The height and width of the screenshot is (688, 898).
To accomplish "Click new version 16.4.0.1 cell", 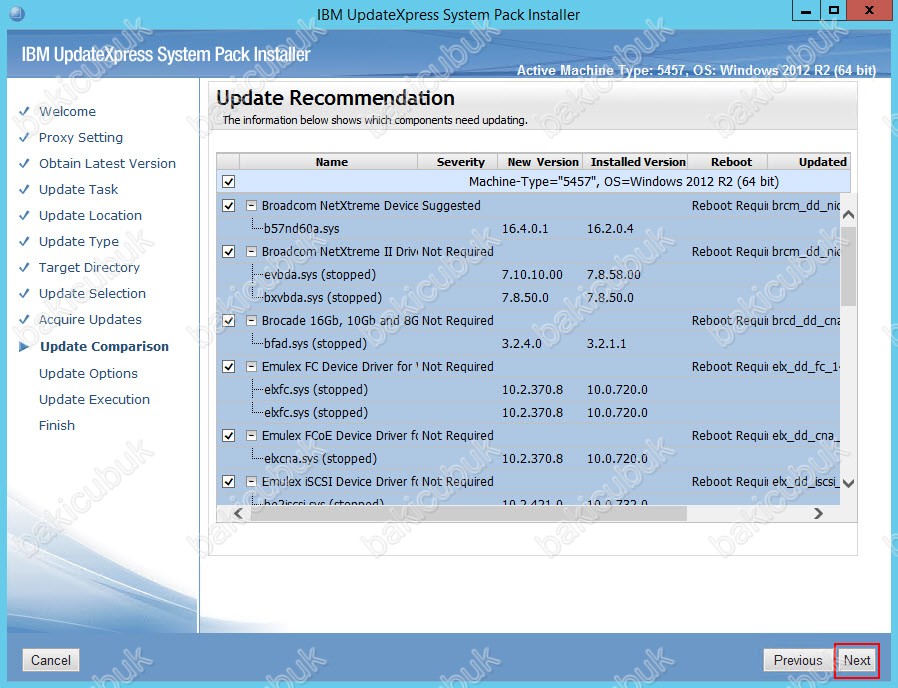I will (525, 229).
